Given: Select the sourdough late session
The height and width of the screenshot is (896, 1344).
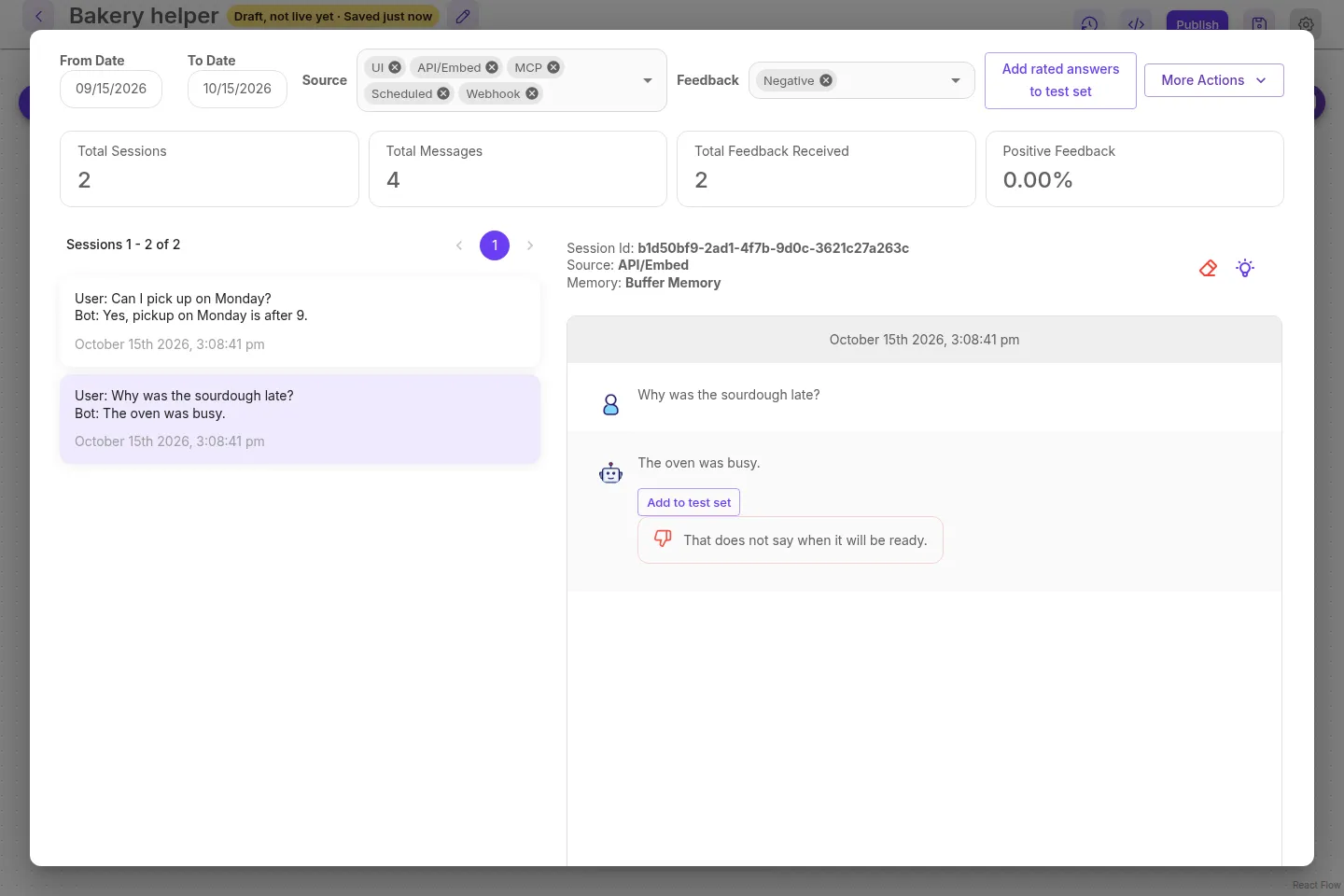Looking at the screenshot, I should point(300,418).
